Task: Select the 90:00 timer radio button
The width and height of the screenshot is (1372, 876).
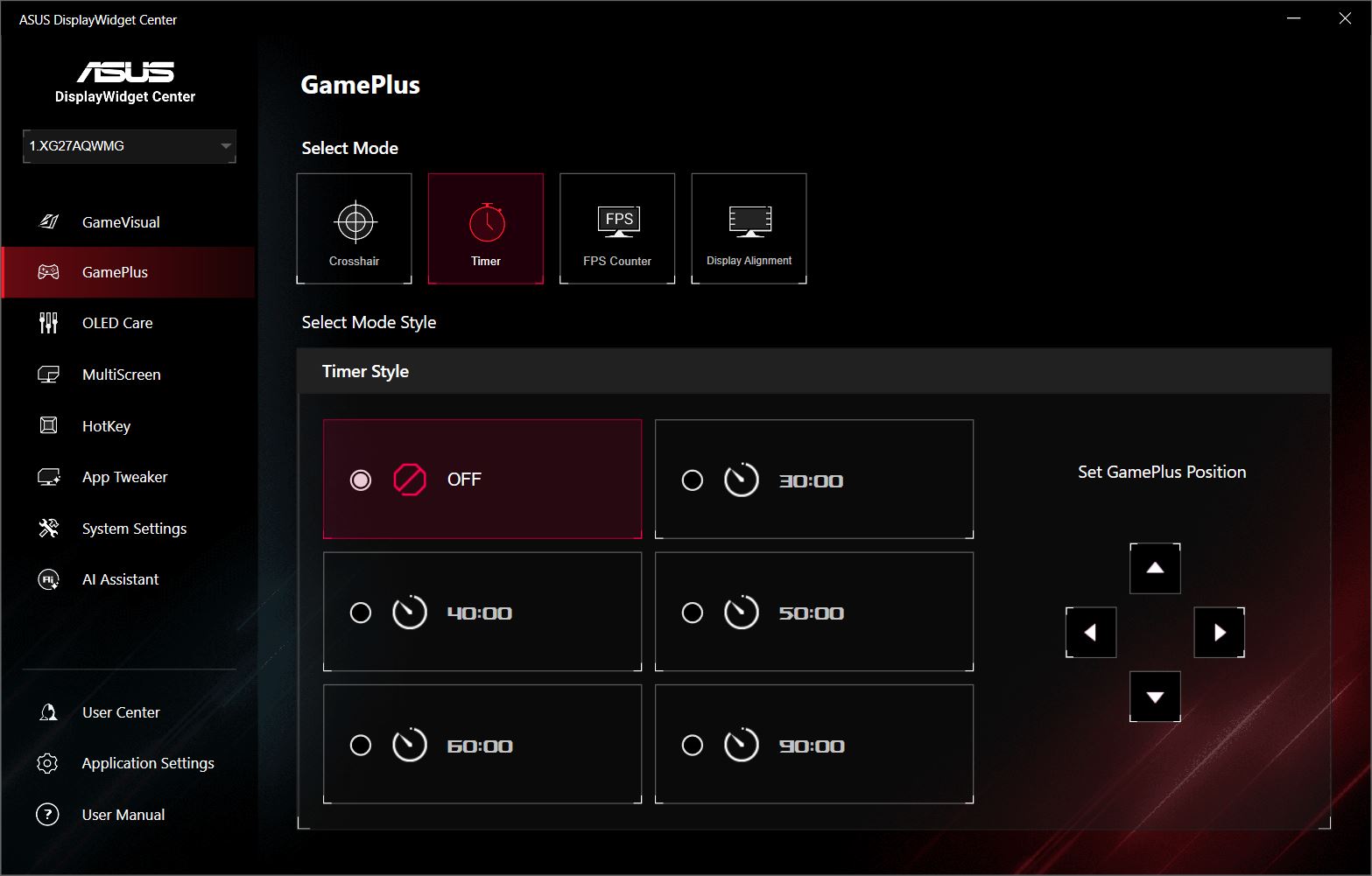Action: (x=693, y=745)
